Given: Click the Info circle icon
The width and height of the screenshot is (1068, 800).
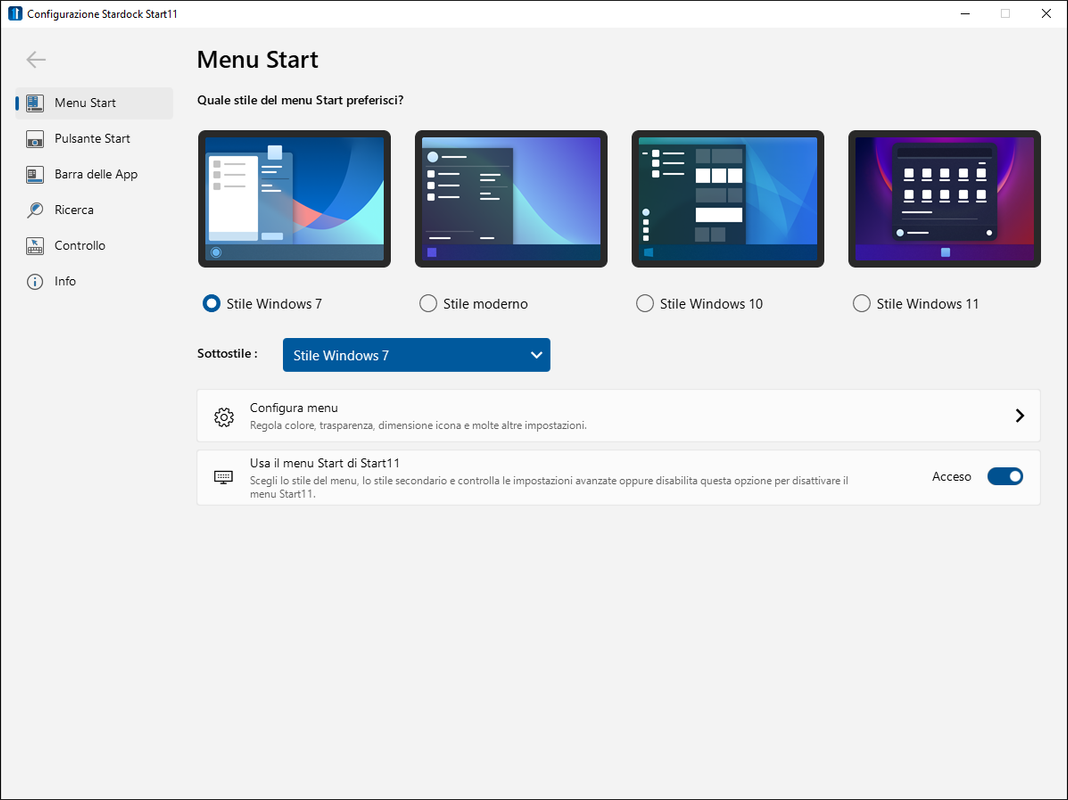Looking at the screenshot, I should pyautogui.click(x=35, y=281).
